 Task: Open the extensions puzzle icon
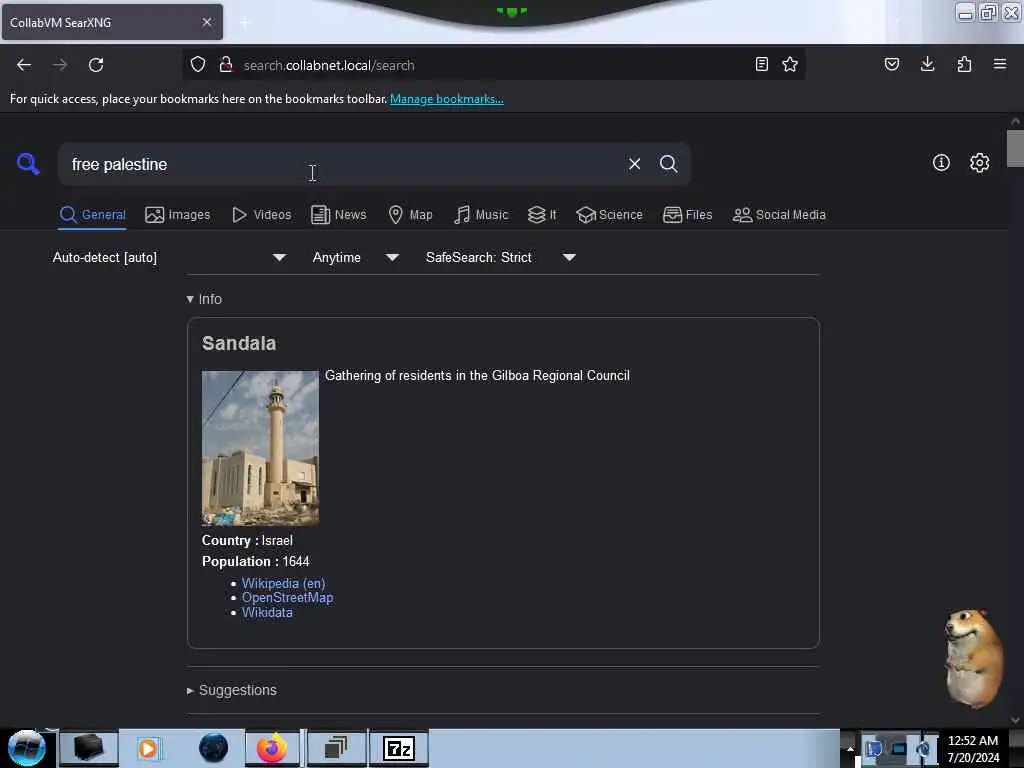coord(964,64)
